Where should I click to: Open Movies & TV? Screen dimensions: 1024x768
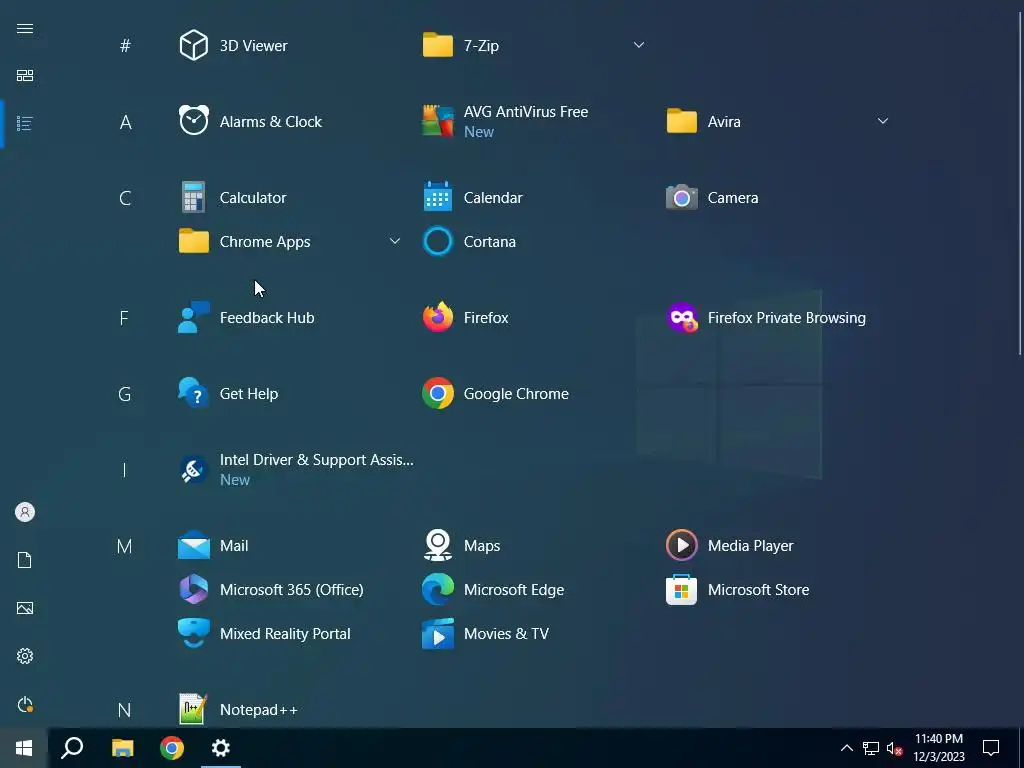(486, 633)
